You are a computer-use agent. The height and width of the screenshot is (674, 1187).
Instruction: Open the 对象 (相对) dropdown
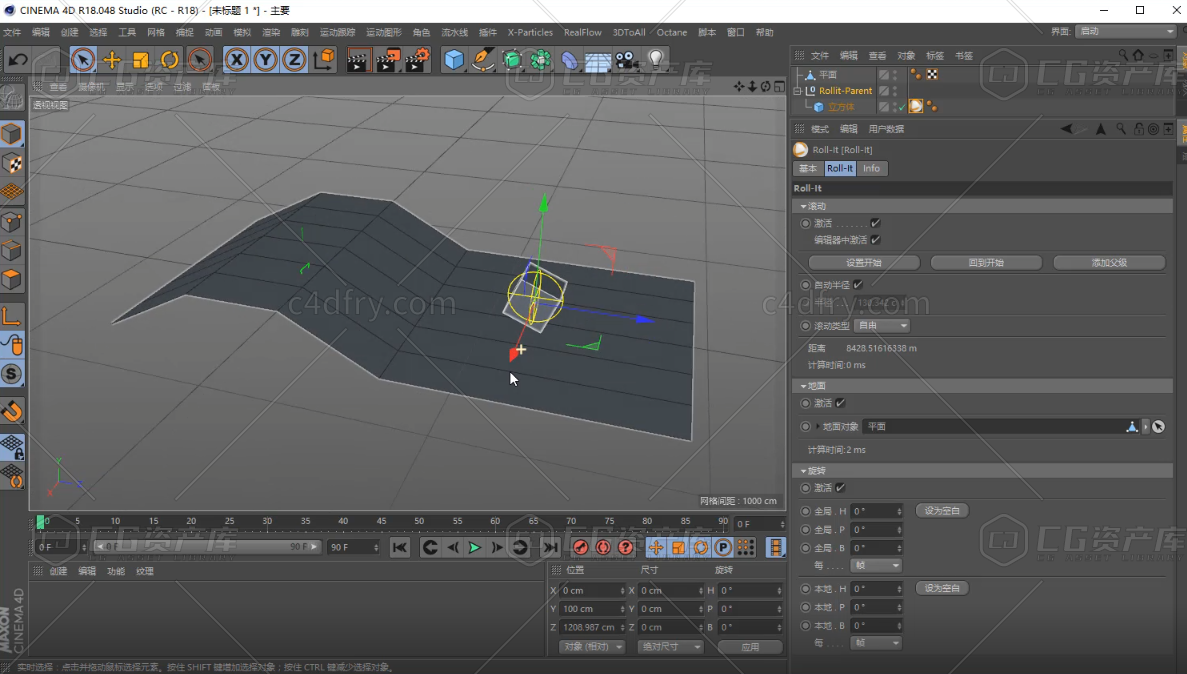[x=592, y=647]
